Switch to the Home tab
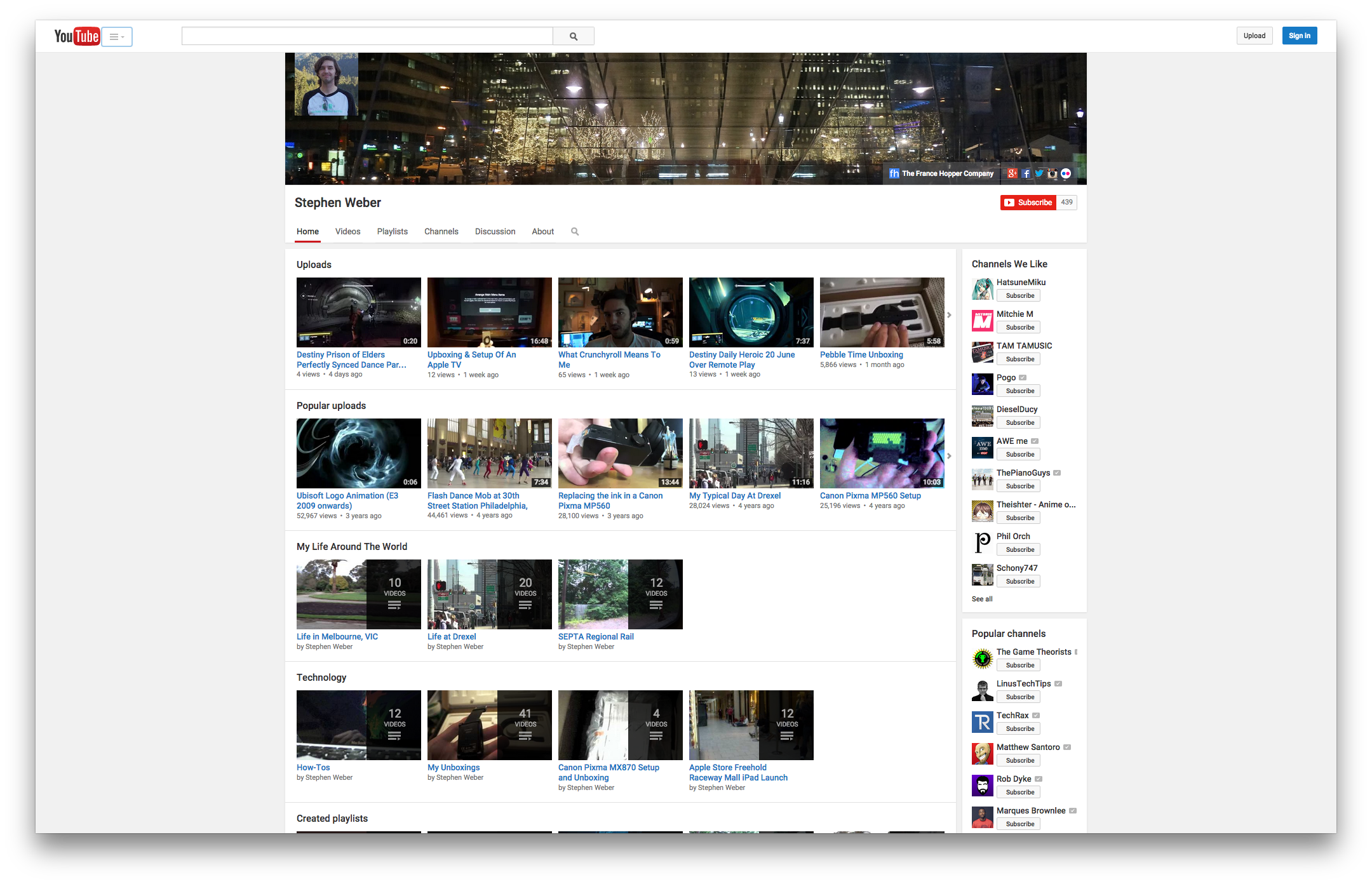1372x884 pixels. (x=307, y=232)
